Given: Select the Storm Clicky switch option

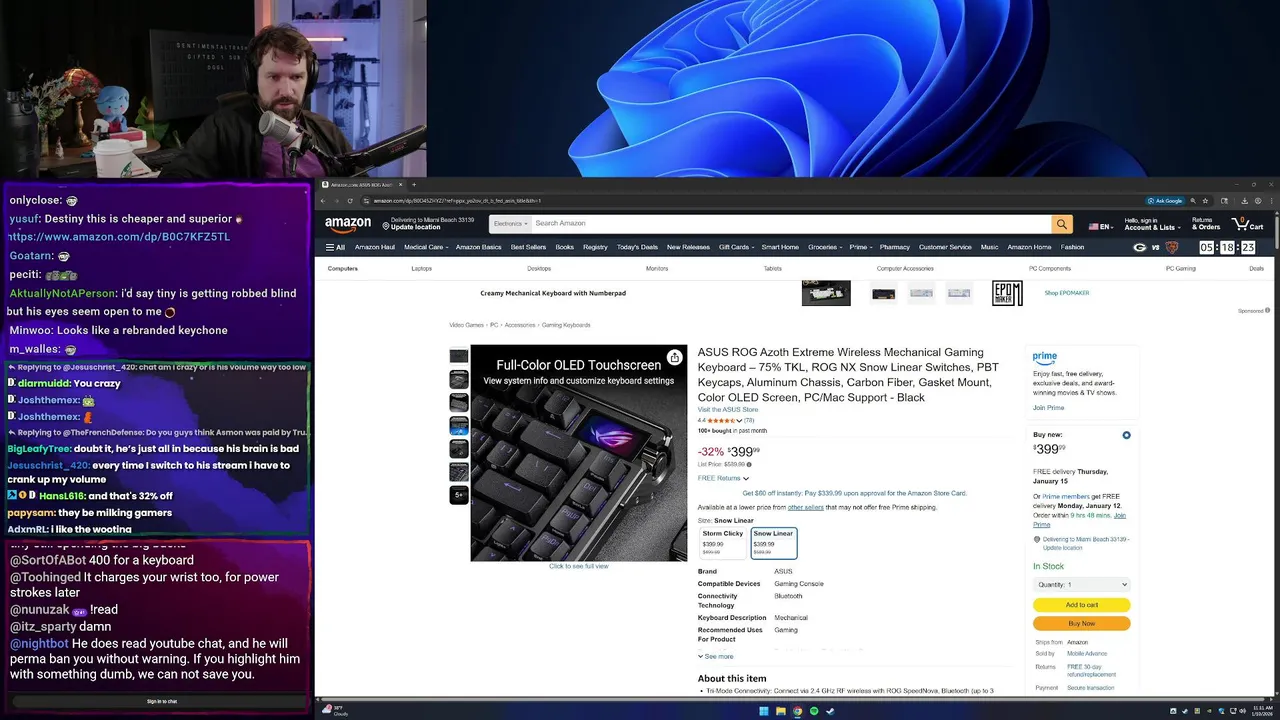Looking at the screenshot, I should point(723,542).
